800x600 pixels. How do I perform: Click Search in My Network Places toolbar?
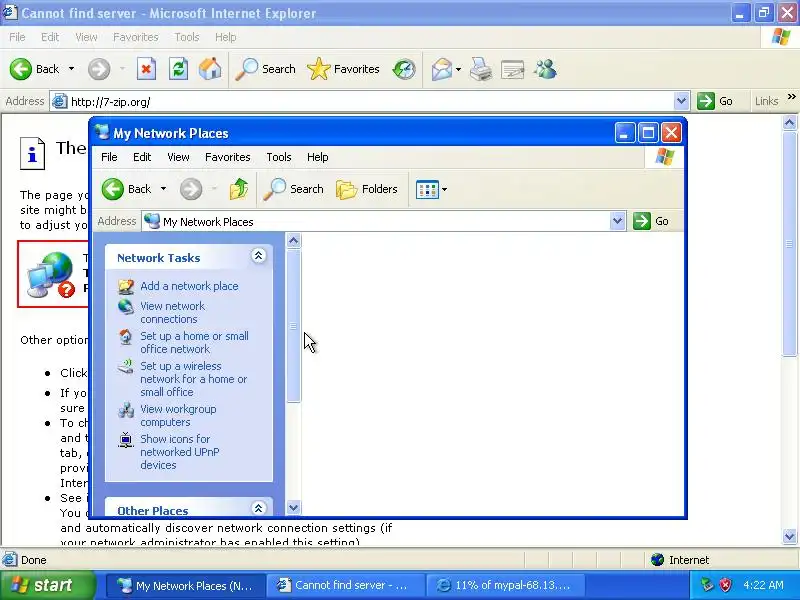(293, 189)
